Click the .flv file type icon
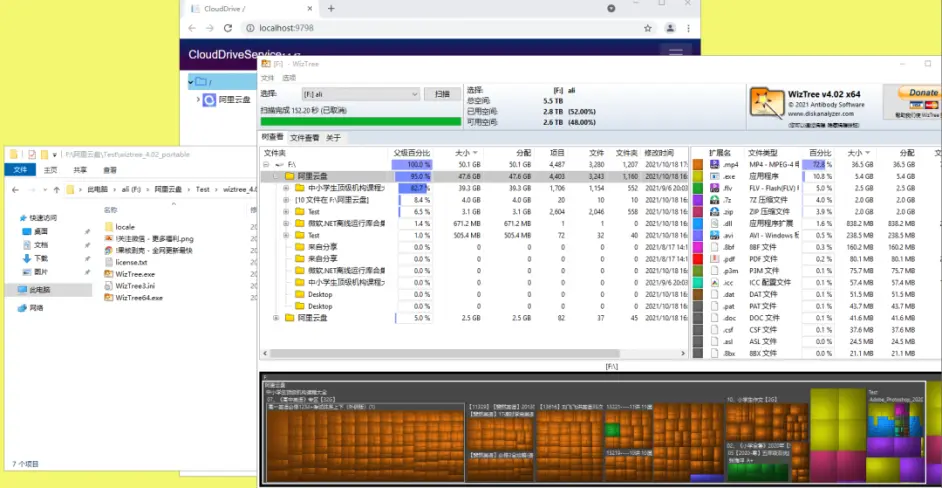This screenshot has height=488, width=942. coord(714,188)
